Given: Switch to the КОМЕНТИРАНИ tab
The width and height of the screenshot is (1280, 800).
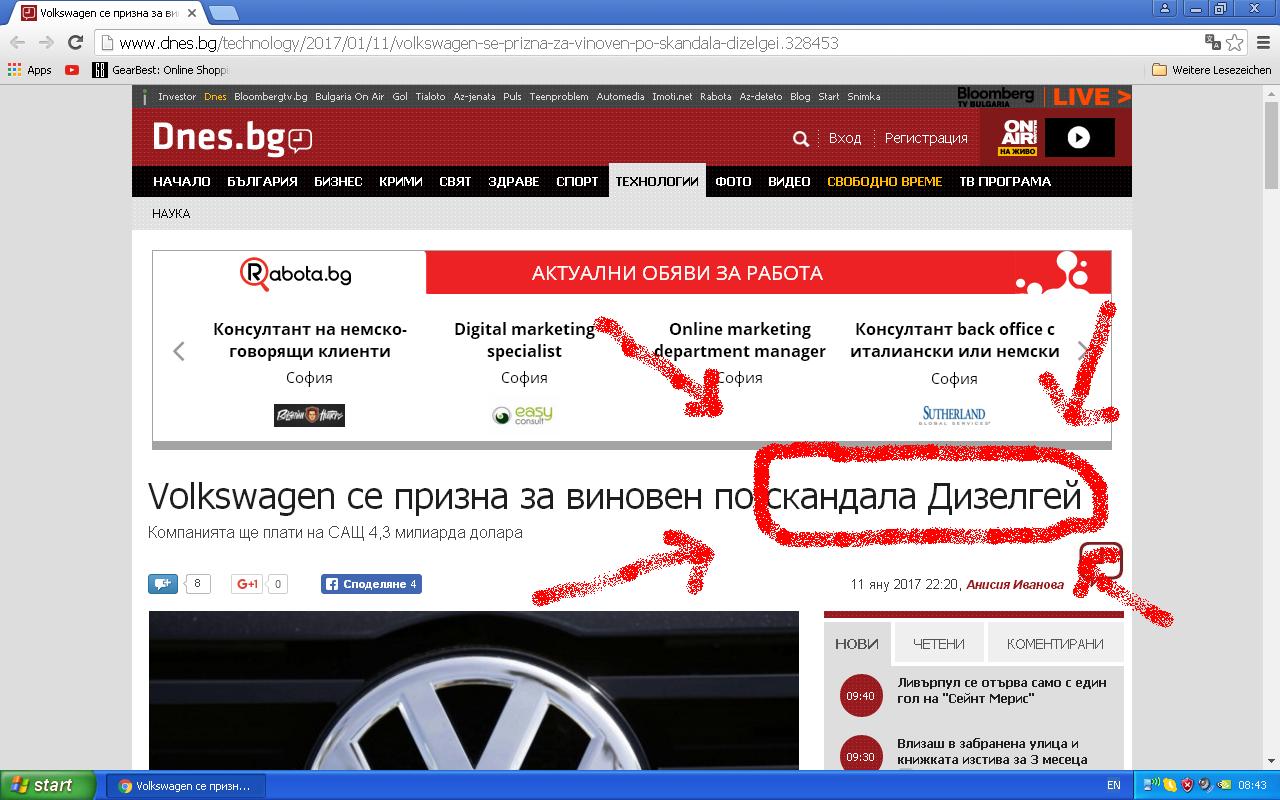Looking at the screenshot, I should click(1055, 644).
